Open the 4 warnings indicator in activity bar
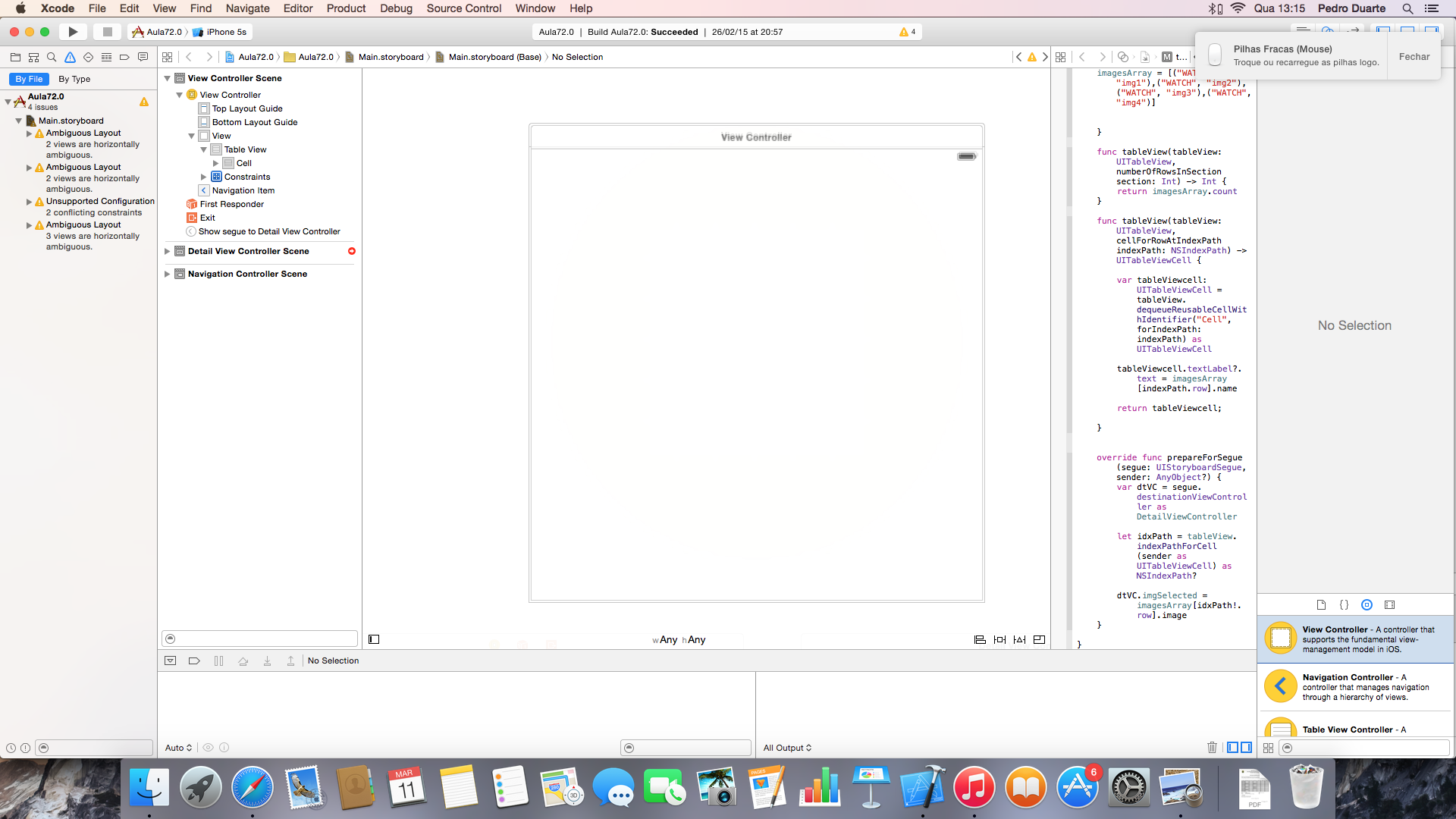The height and width of the screenshot is (819, 1456). coord(907,32)
